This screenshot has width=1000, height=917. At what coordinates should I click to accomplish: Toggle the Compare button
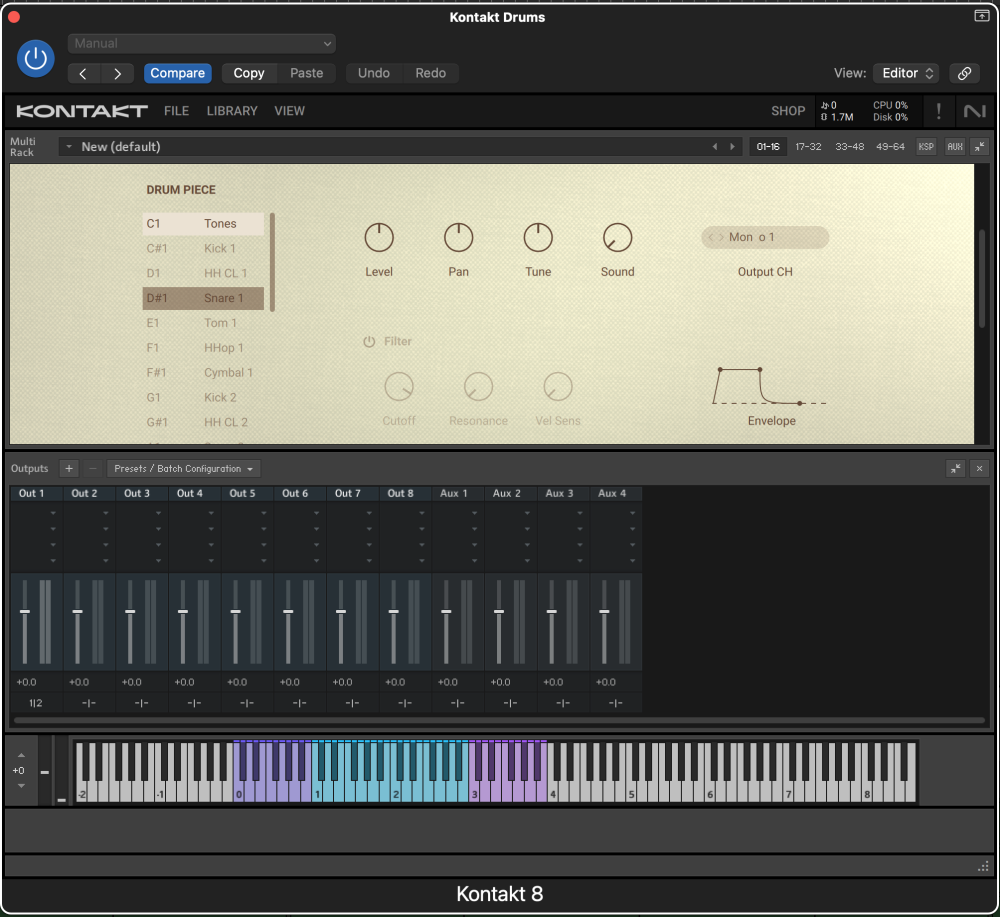(x=177, y=73)
